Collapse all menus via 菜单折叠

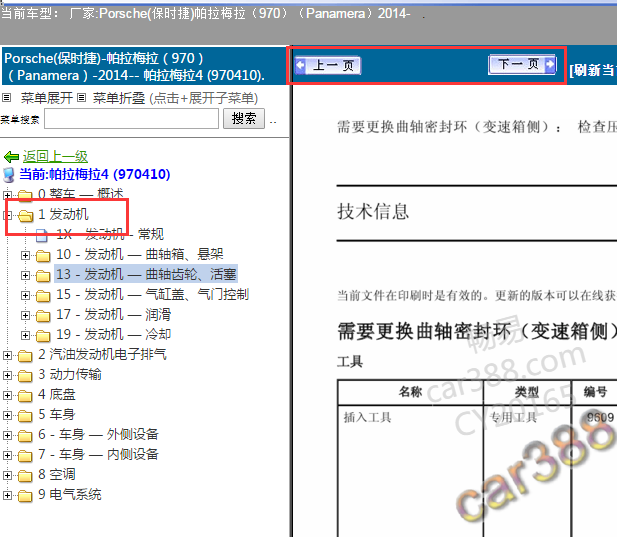pos(118,98)
